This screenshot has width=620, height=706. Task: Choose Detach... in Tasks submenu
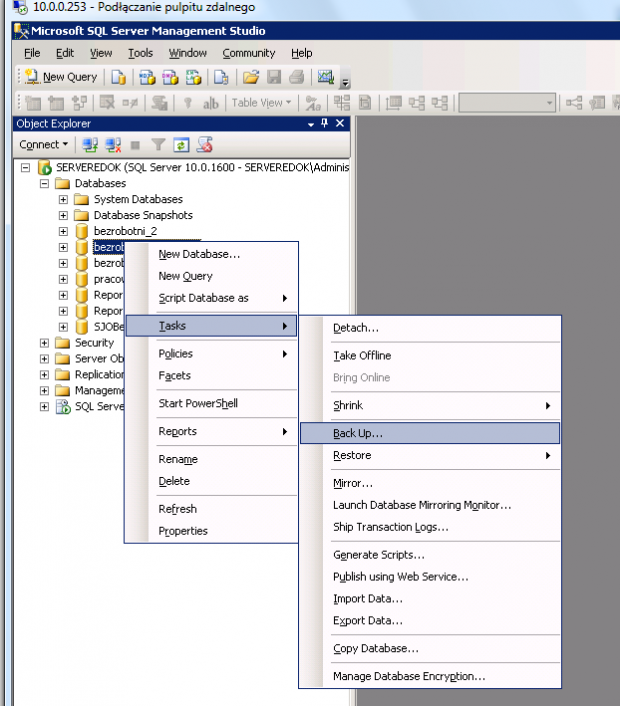(430, 328)
